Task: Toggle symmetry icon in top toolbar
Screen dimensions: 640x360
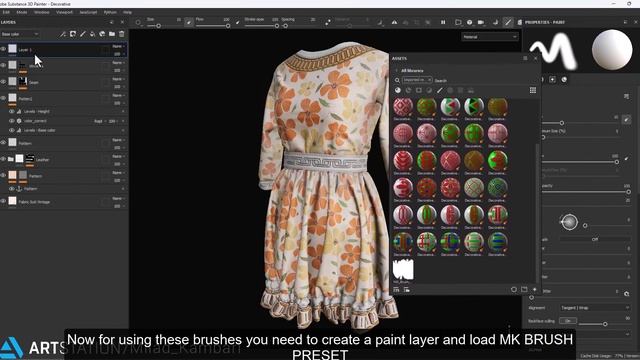Action: click(394, 22)
